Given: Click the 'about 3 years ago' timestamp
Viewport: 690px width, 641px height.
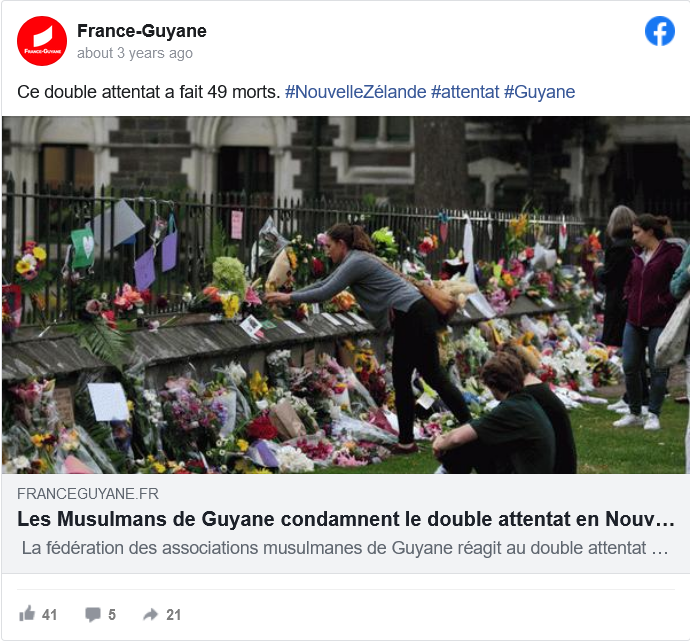Looking at the screenshot, I should 135,53.
